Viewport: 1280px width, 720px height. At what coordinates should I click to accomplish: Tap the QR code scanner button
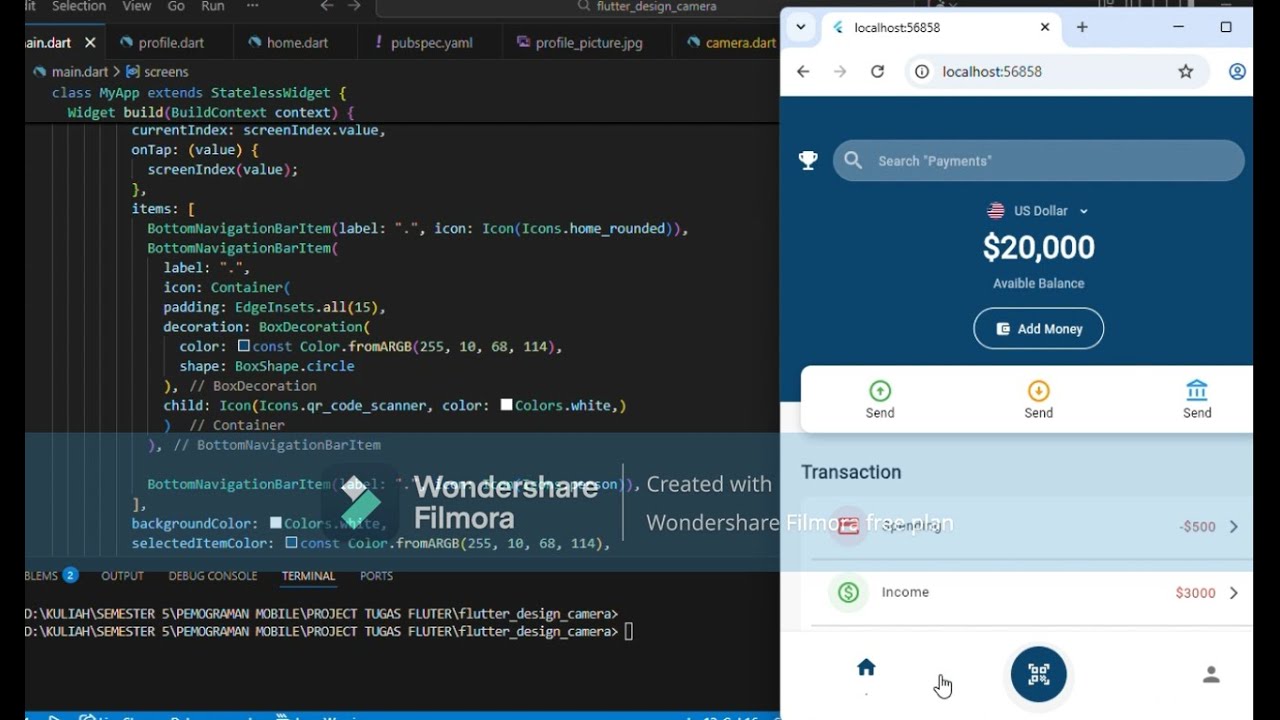click(1038, 674)
